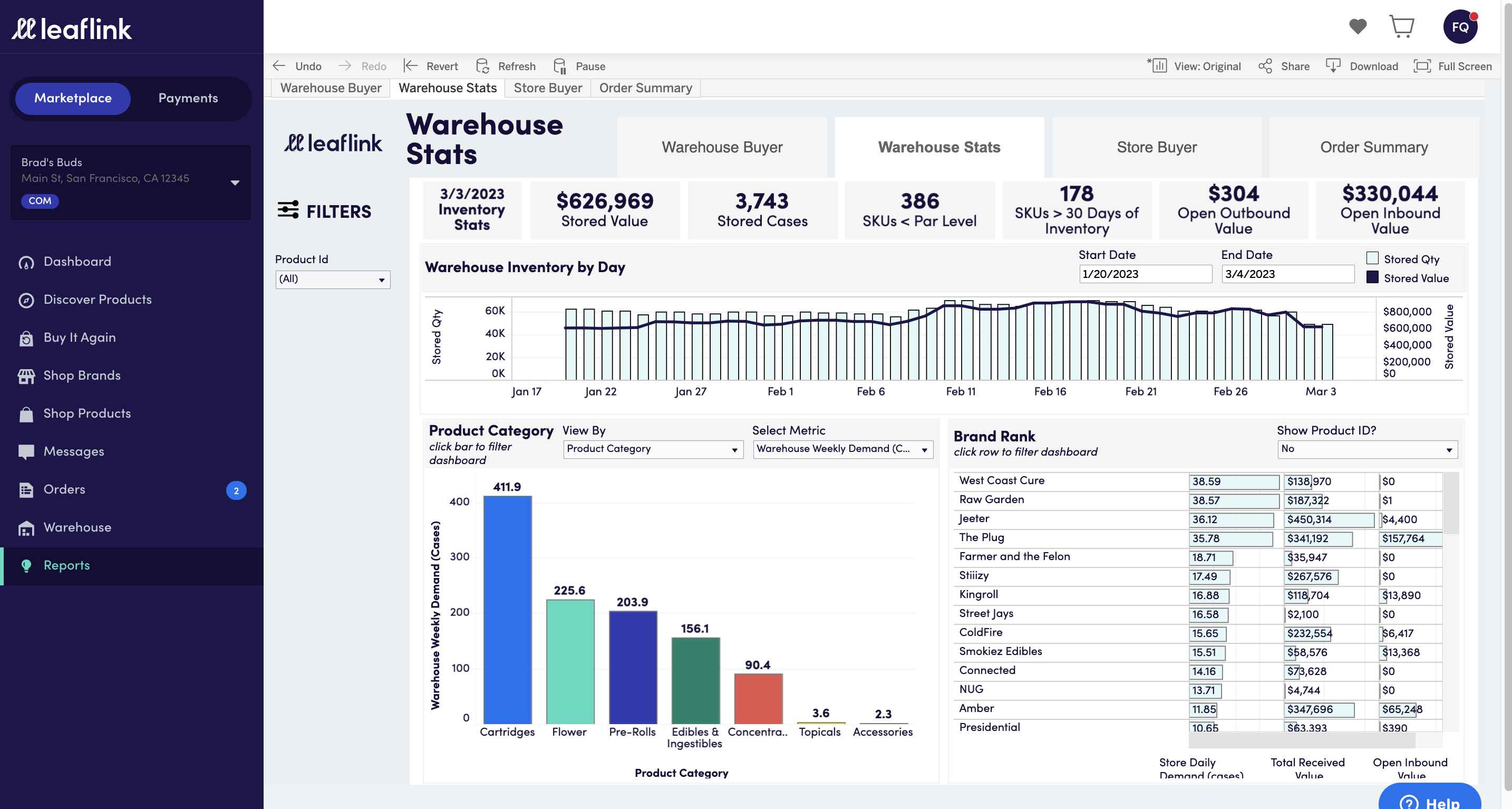
Task: Click the Refresh data icon
Action: click(x=482, y=66)
